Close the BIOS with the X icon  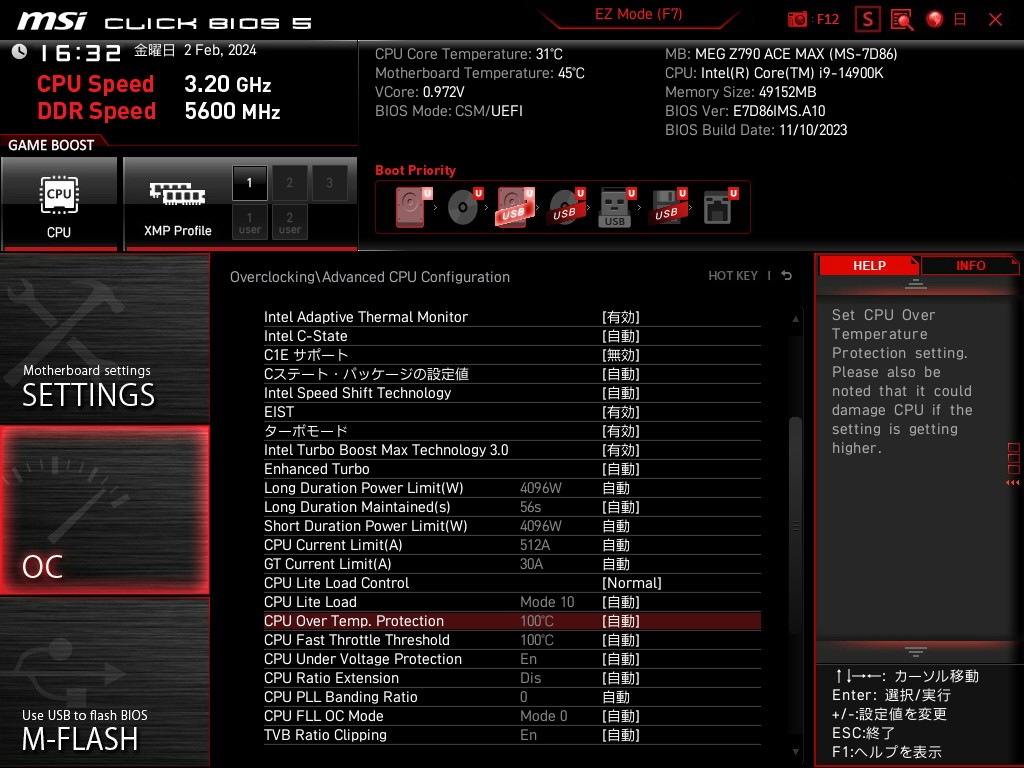point(995,20)
